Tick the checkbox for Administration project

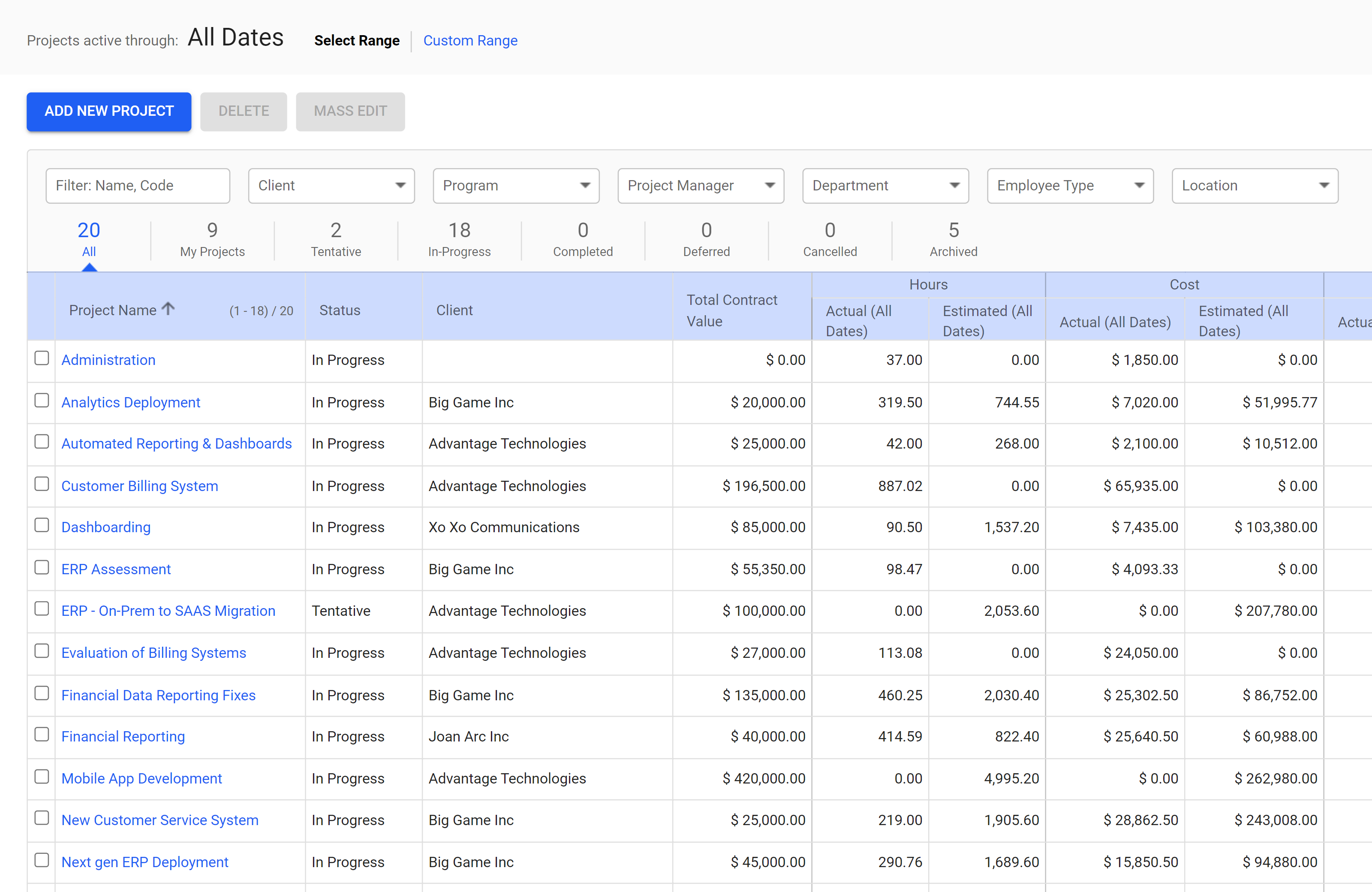click(x=42, y=358)
